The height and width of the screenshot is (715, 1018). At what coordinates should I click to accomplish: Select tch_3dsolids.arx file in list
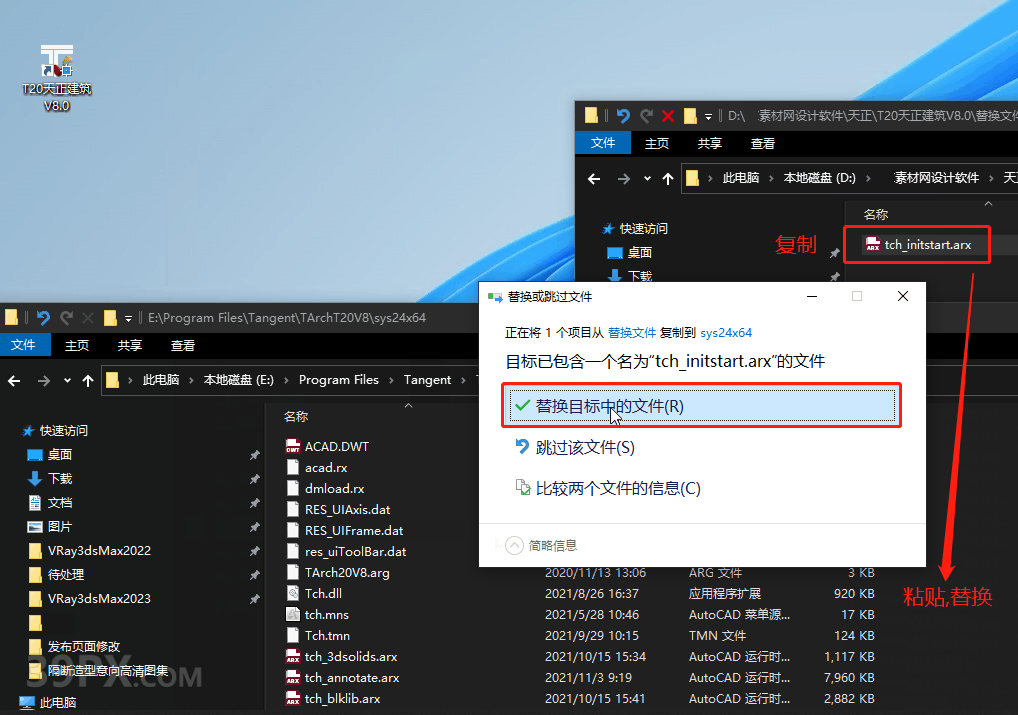click(342, 657)
